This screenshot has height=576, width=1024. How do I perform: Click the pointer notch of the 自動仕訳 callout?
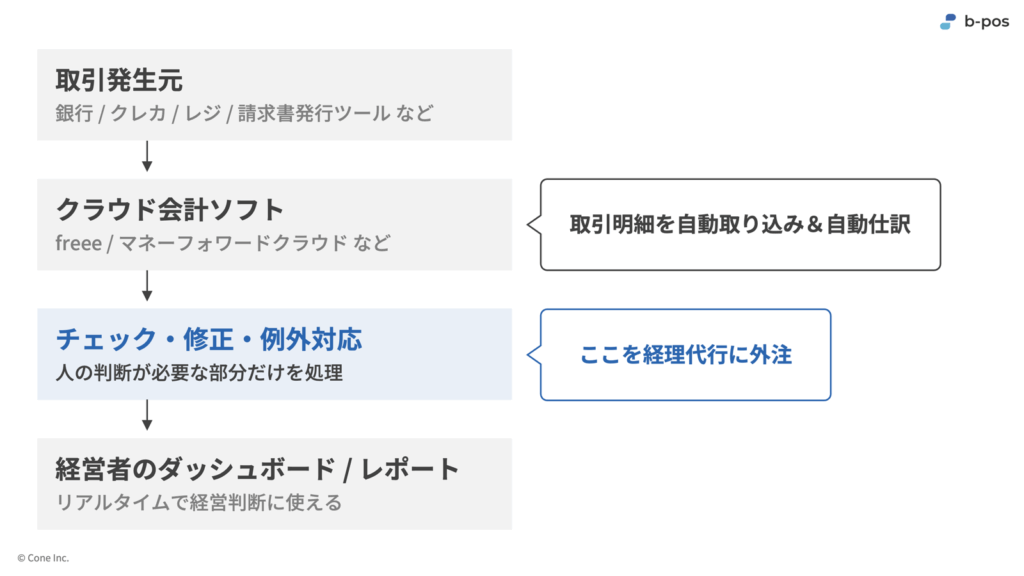534,225
